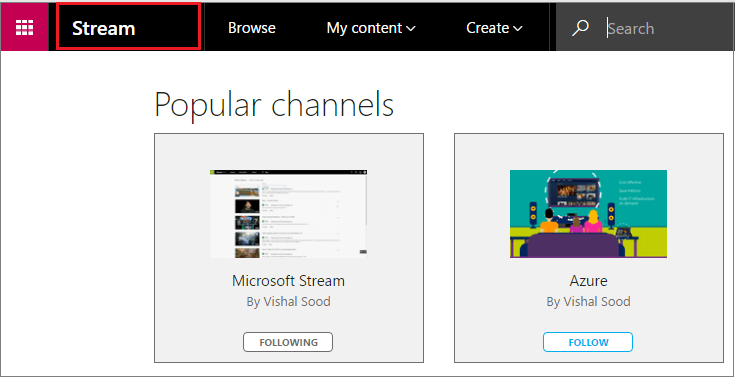Expand the Create menu

(494, 28)
